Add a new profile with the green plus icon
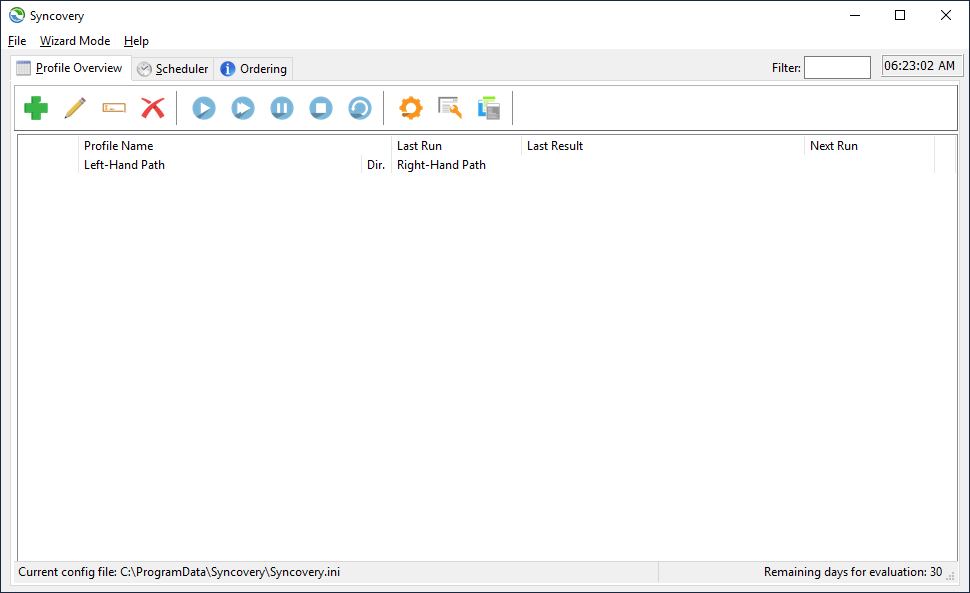970x593 pixels. (x=36, y=107)
